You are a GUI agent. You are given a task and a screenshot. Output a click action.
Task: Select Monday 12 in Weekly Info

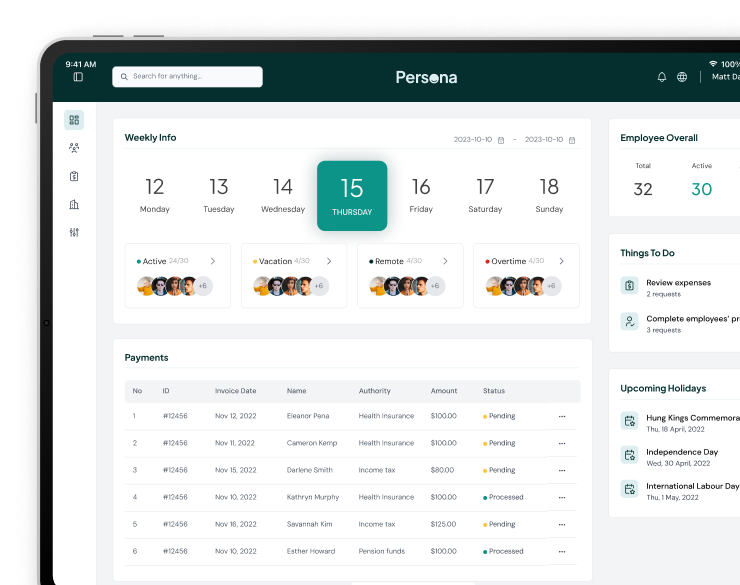pos(154,195)
